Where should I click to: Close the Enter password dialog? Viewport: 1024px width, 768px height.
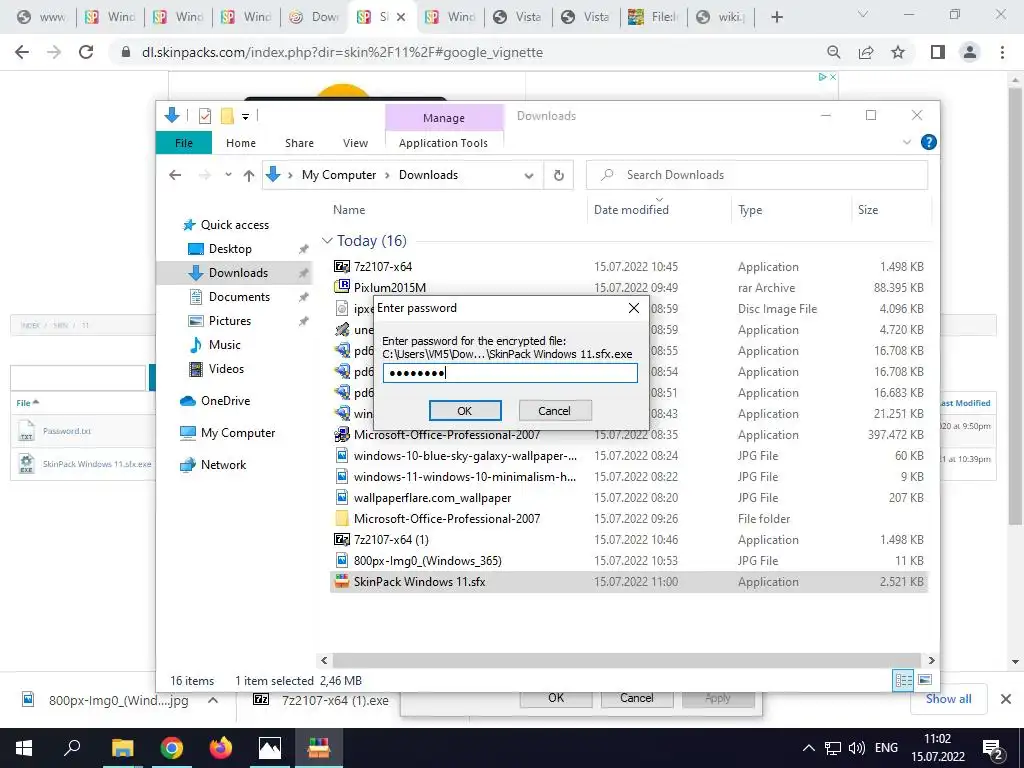pyautogui.click(x=633, y=308)
